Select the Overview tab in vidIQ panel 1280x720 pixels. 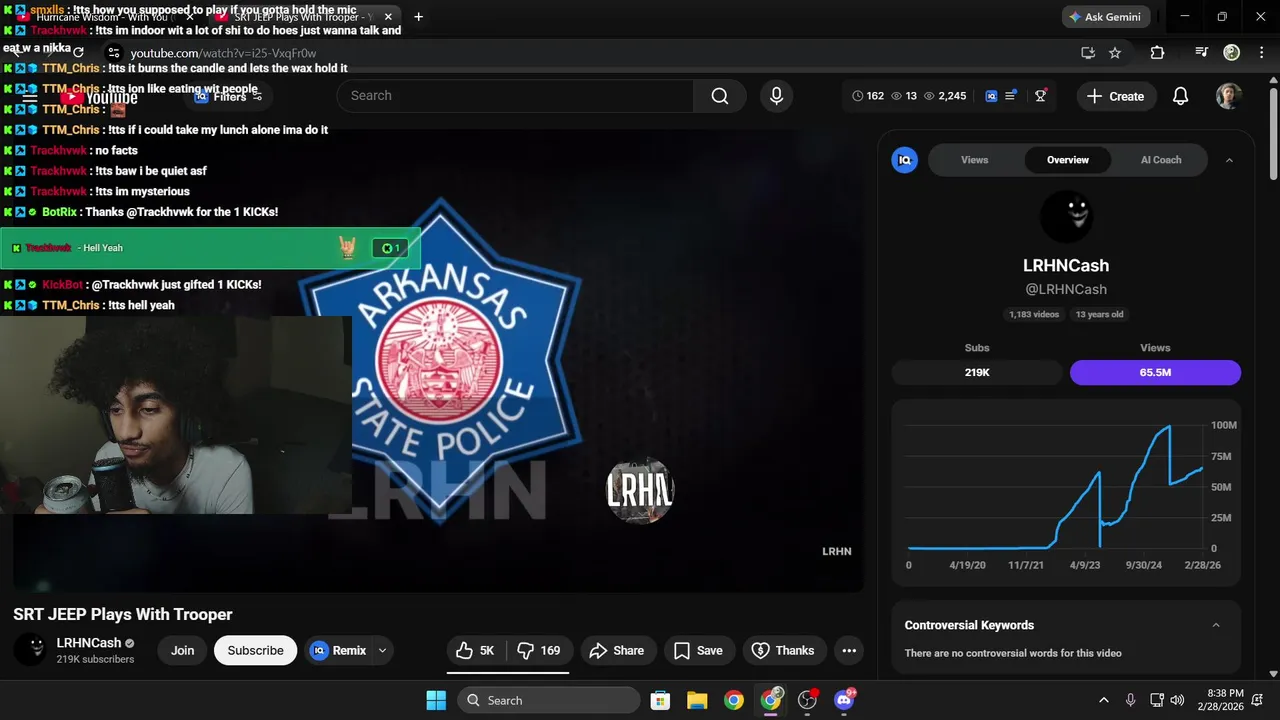pyautogui.click(x=1068, y=160)
